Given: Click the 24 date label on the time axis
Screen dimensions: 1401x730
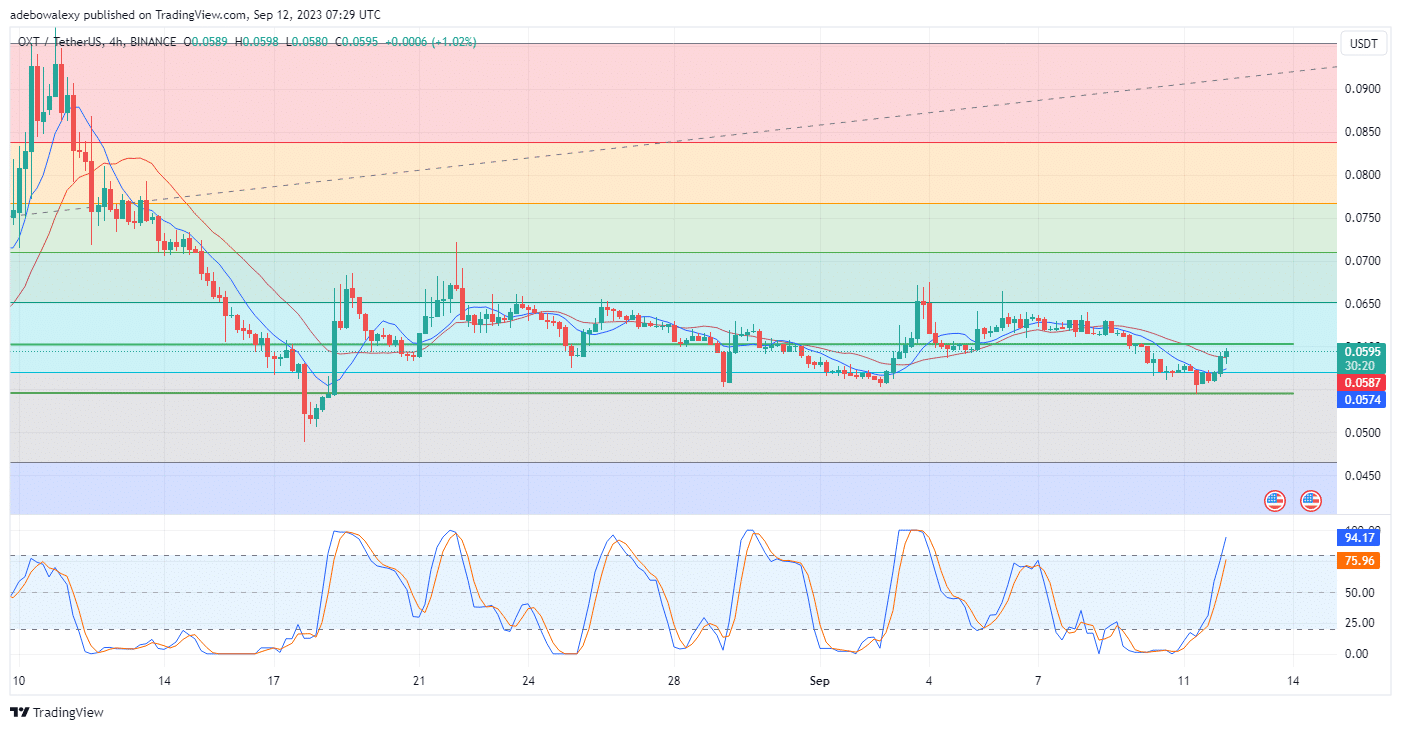Looking at the screenshot, I should (x=528, y=681).
